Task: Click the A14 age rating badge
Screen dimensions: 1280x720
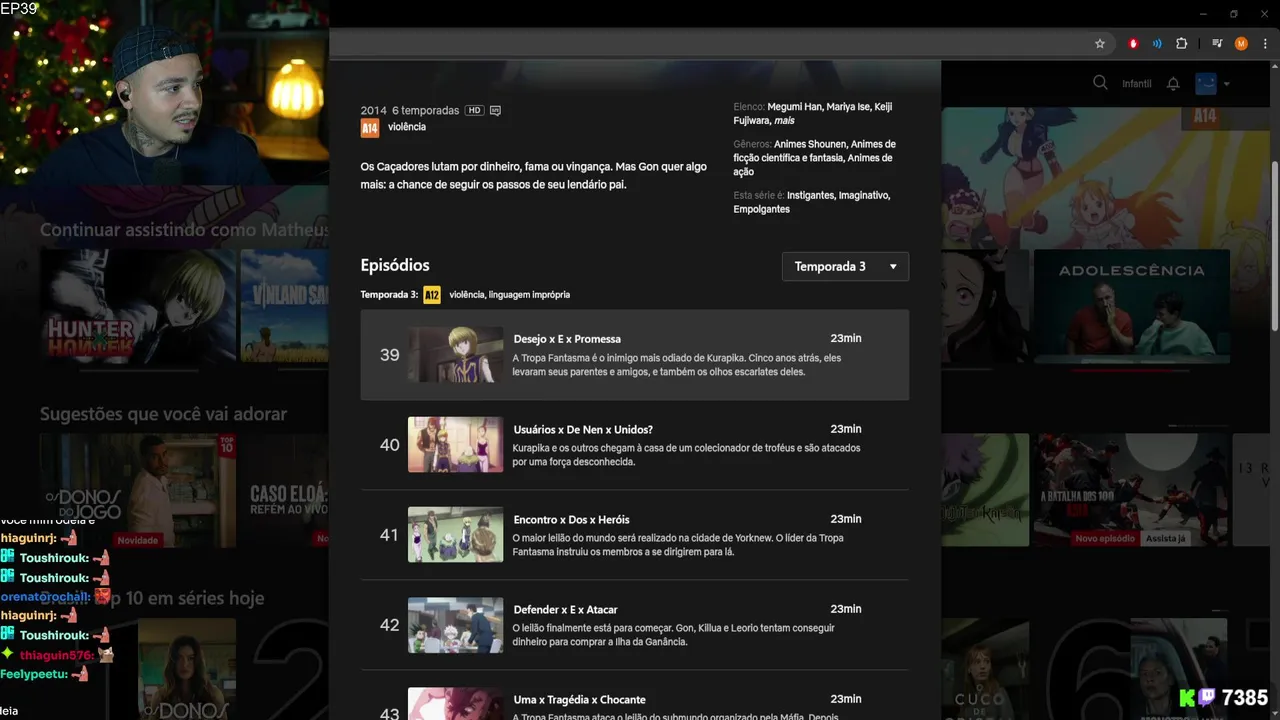Action: tap(370, 128)
